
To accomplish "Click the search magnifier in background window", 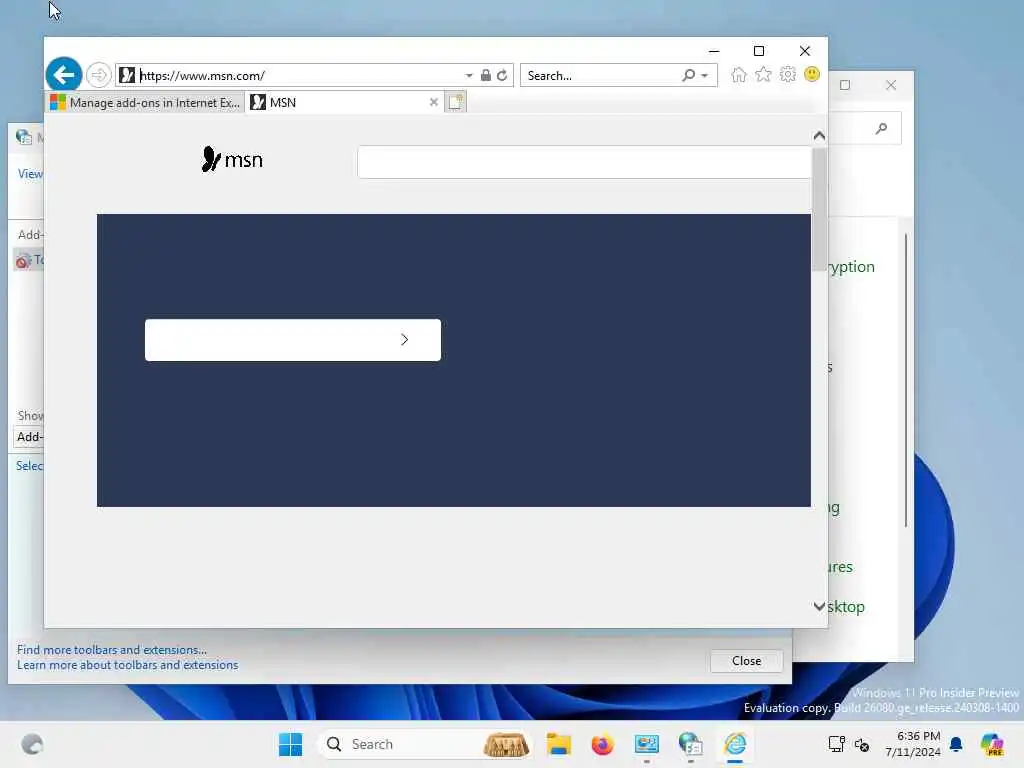I will (x=882, y=129).
